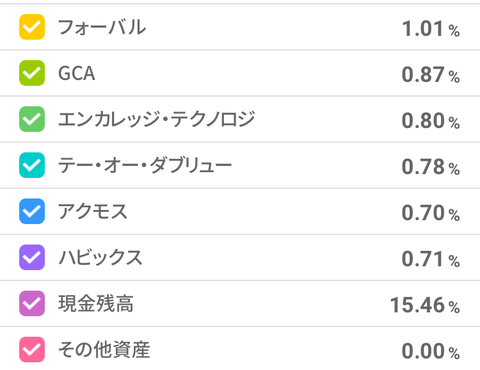Image resolution: width=480 pixels, height=370 pixels.
Task: Select the GCA holding label
Action: pos(77,73)
